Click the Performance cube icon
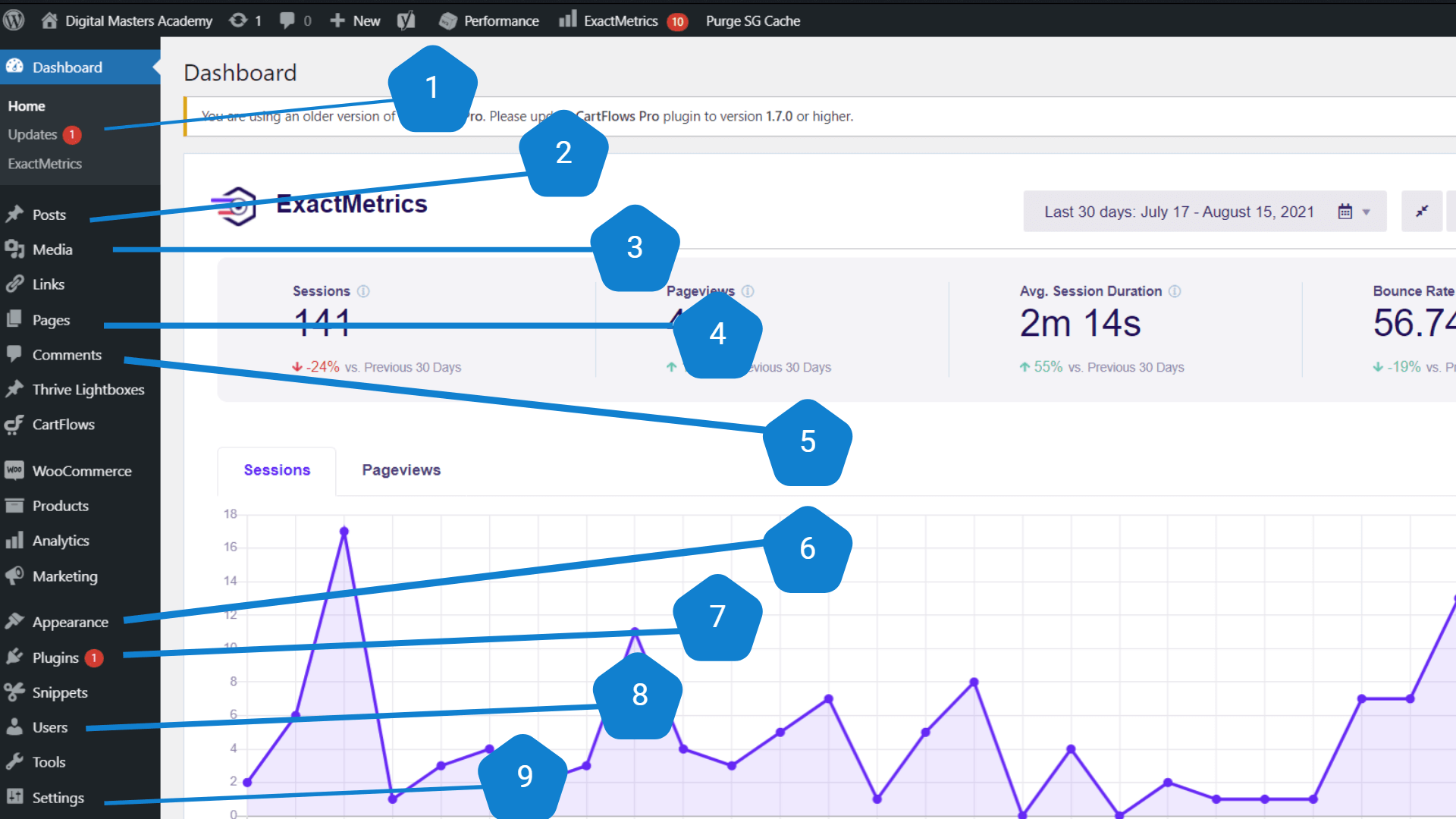The image size is (1456, 819). pyautogui.click(x=448, y=20)
